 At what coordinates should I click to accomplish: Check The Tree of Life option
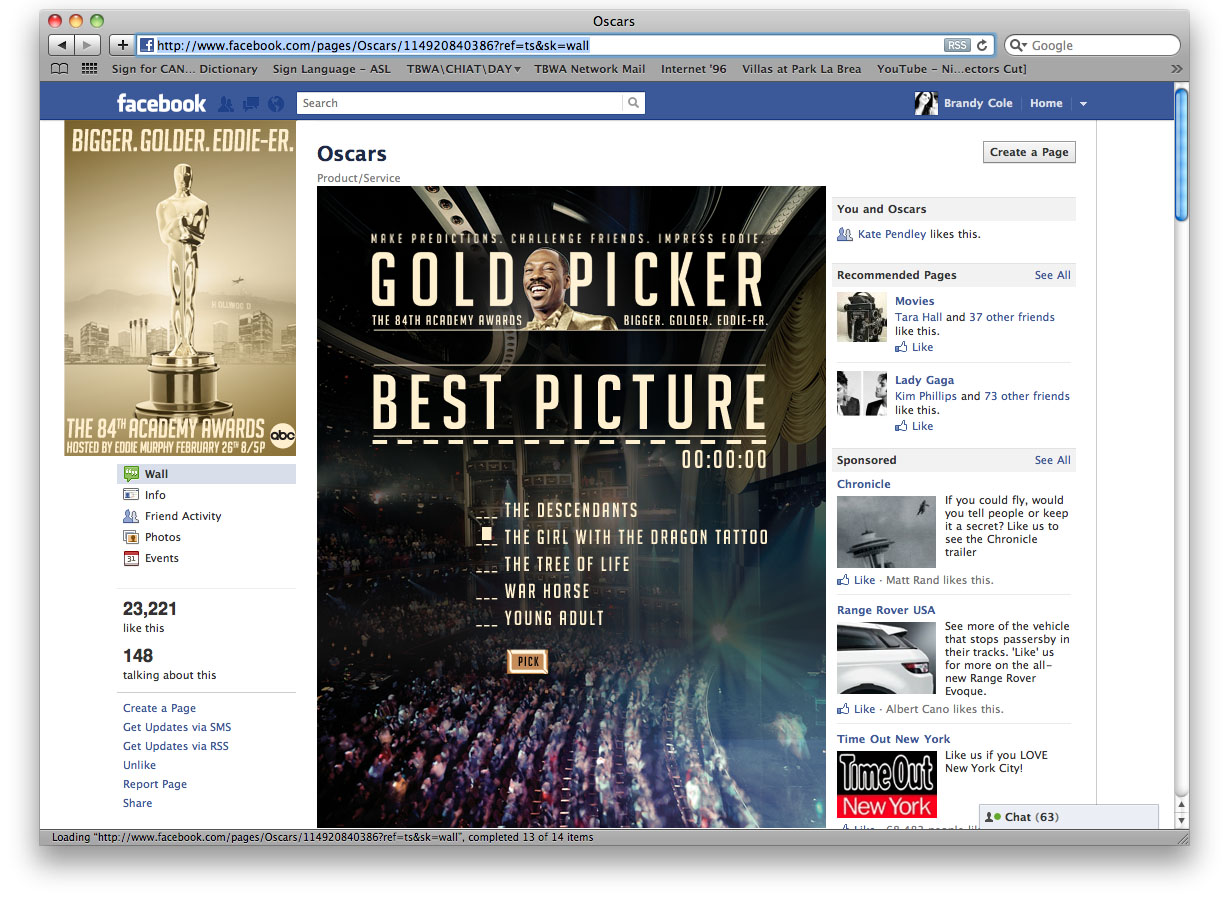point(487,565)
